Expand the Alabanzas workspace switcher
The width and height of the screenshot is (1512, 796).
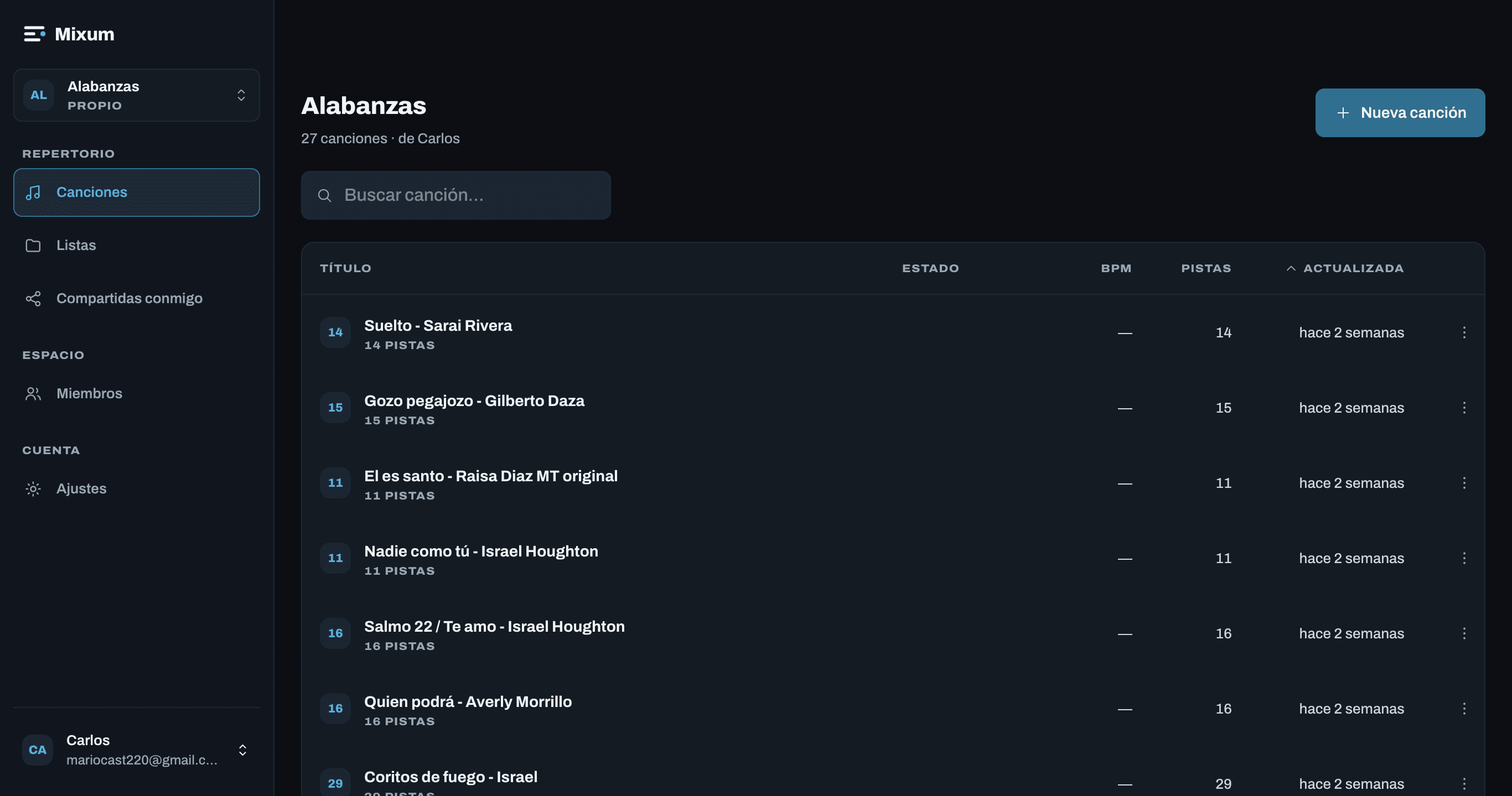point(136,95)
